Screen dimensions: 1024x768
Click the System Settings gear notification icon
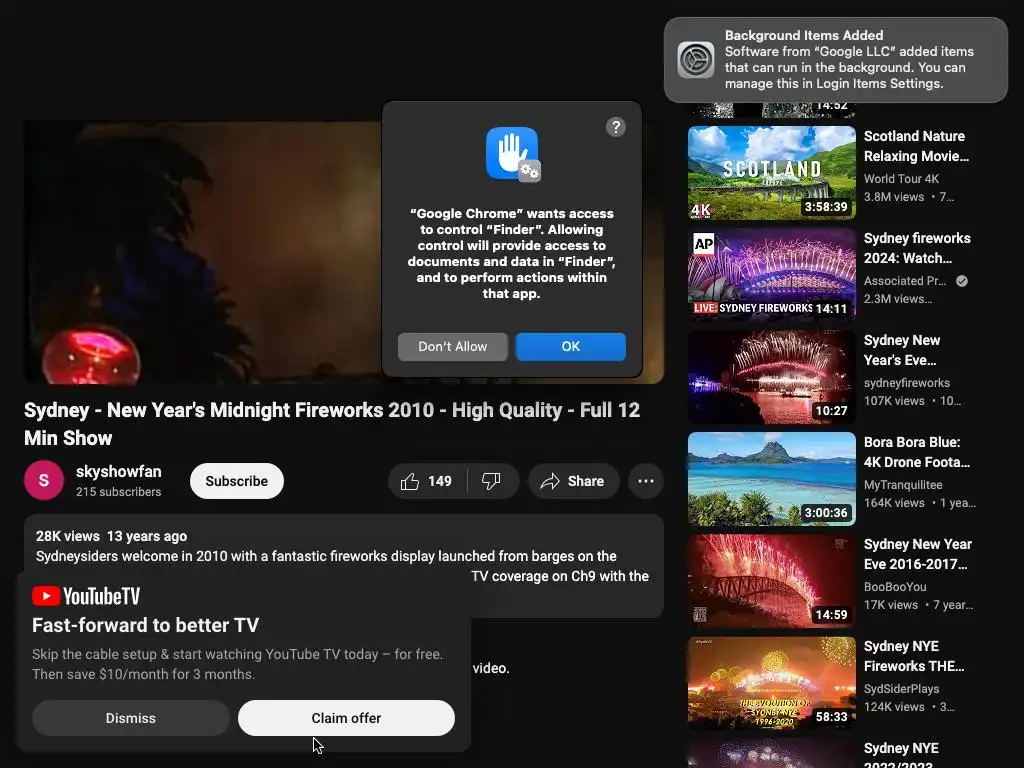[x=696, y=59]
